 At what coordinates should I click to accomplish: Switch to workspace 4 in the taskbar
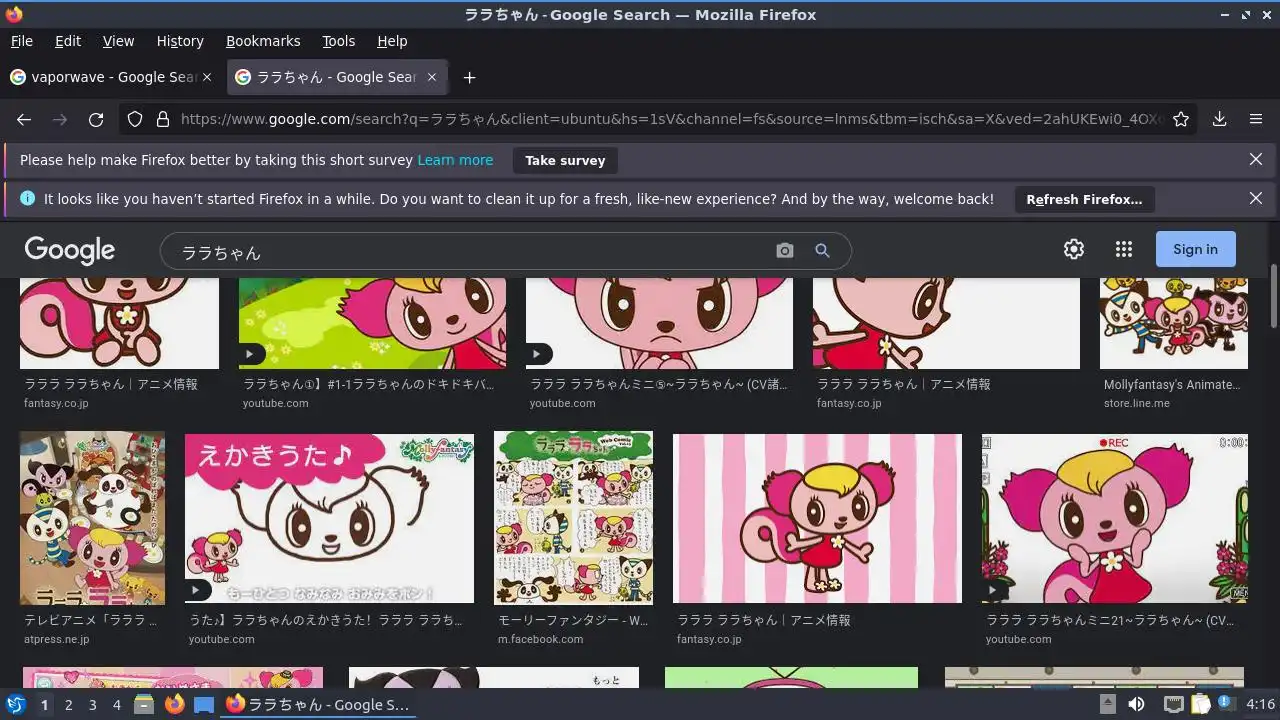(x=116, y=704)
